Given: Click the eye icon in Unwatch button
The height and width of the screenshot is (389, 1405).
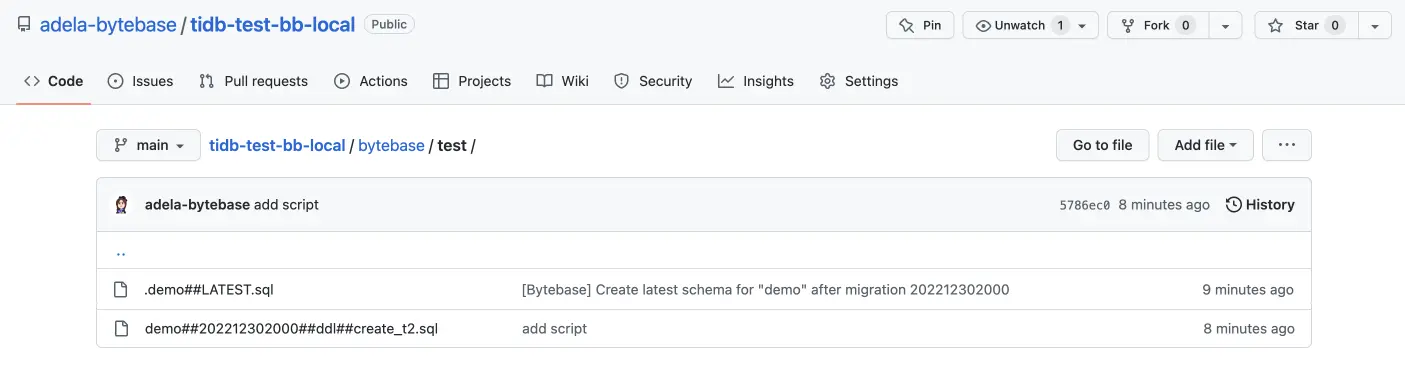Looking at the screenshot, I should 983,26.
